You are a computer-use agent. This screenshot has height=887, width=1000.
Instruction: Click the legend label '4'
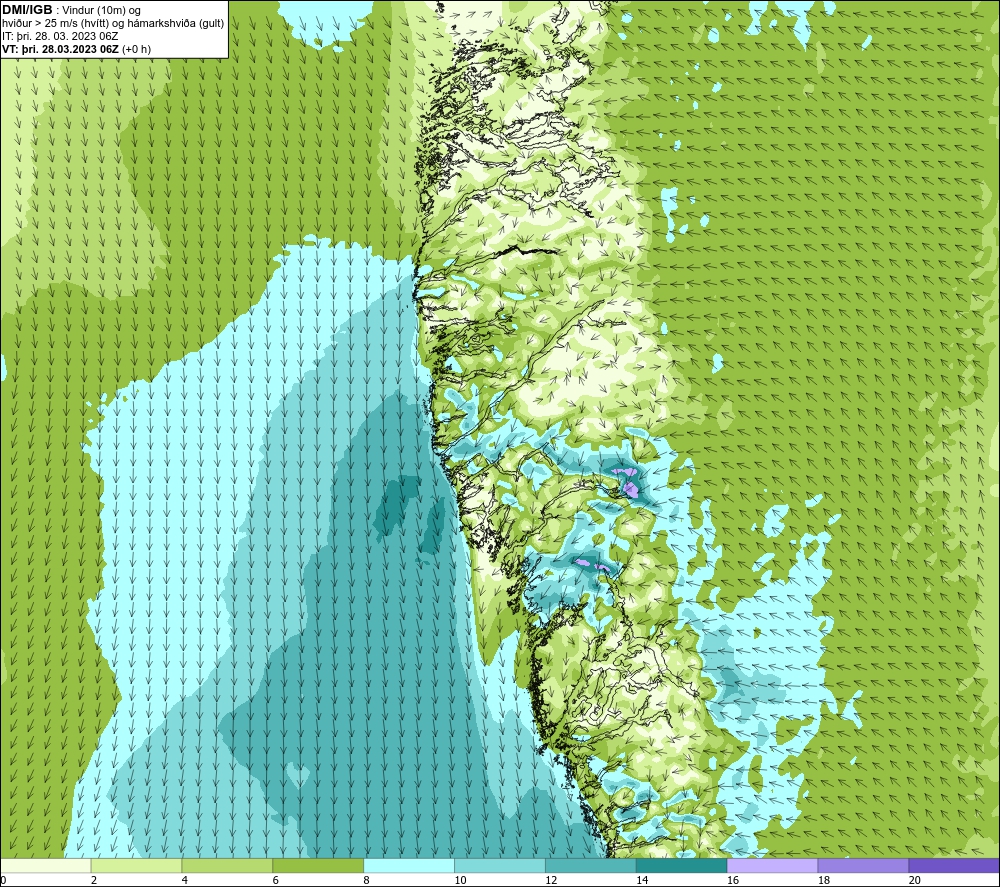(x=185, y=880)
